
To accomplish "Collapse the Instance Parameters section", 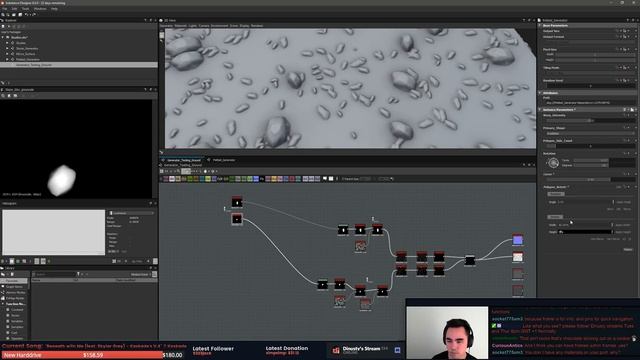I will [540, 109].
